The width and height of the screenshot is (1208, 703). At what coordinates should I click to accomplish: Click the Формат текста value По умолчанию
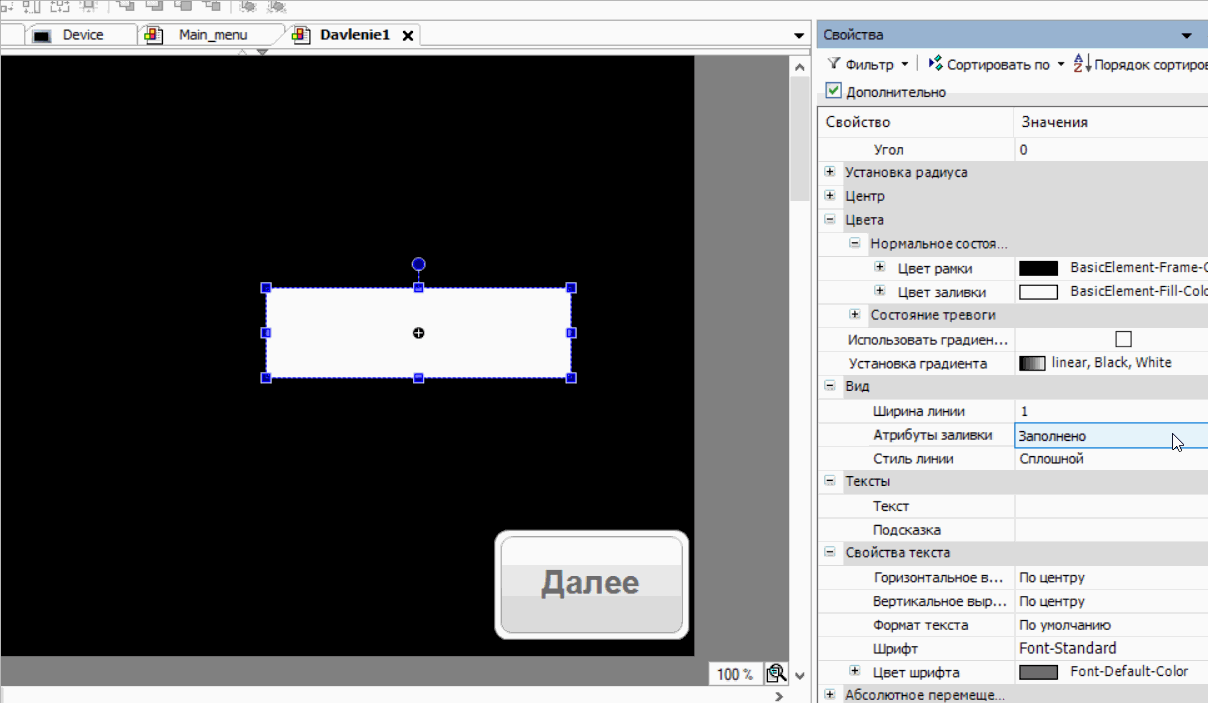pos(1064,625)
